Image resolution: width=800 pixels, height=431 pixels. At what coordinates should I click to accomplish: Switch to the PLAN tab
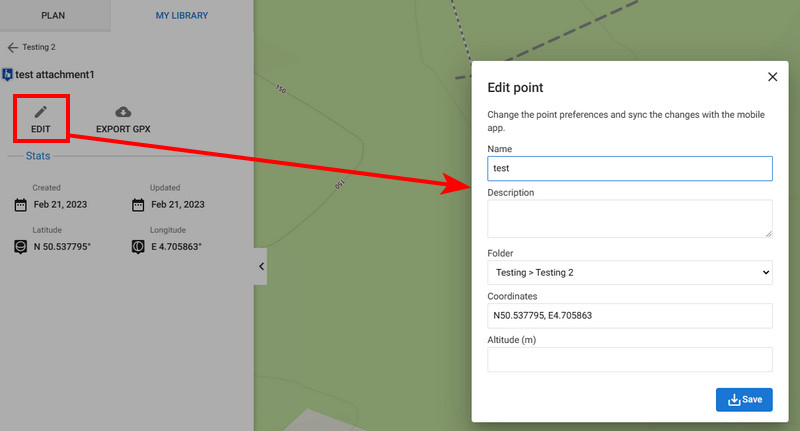(55, 15)
